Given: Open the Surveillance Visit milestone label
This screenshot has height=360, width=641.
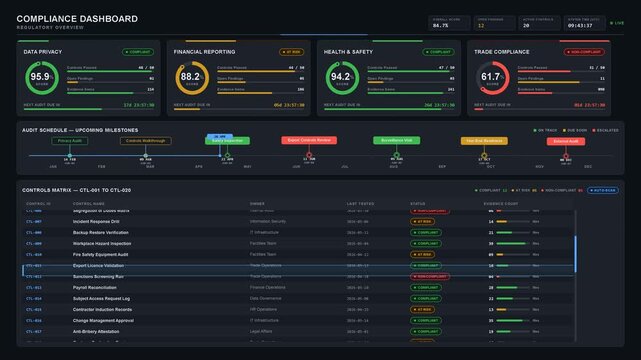Looking at the screenshot, I should (397, 140).
